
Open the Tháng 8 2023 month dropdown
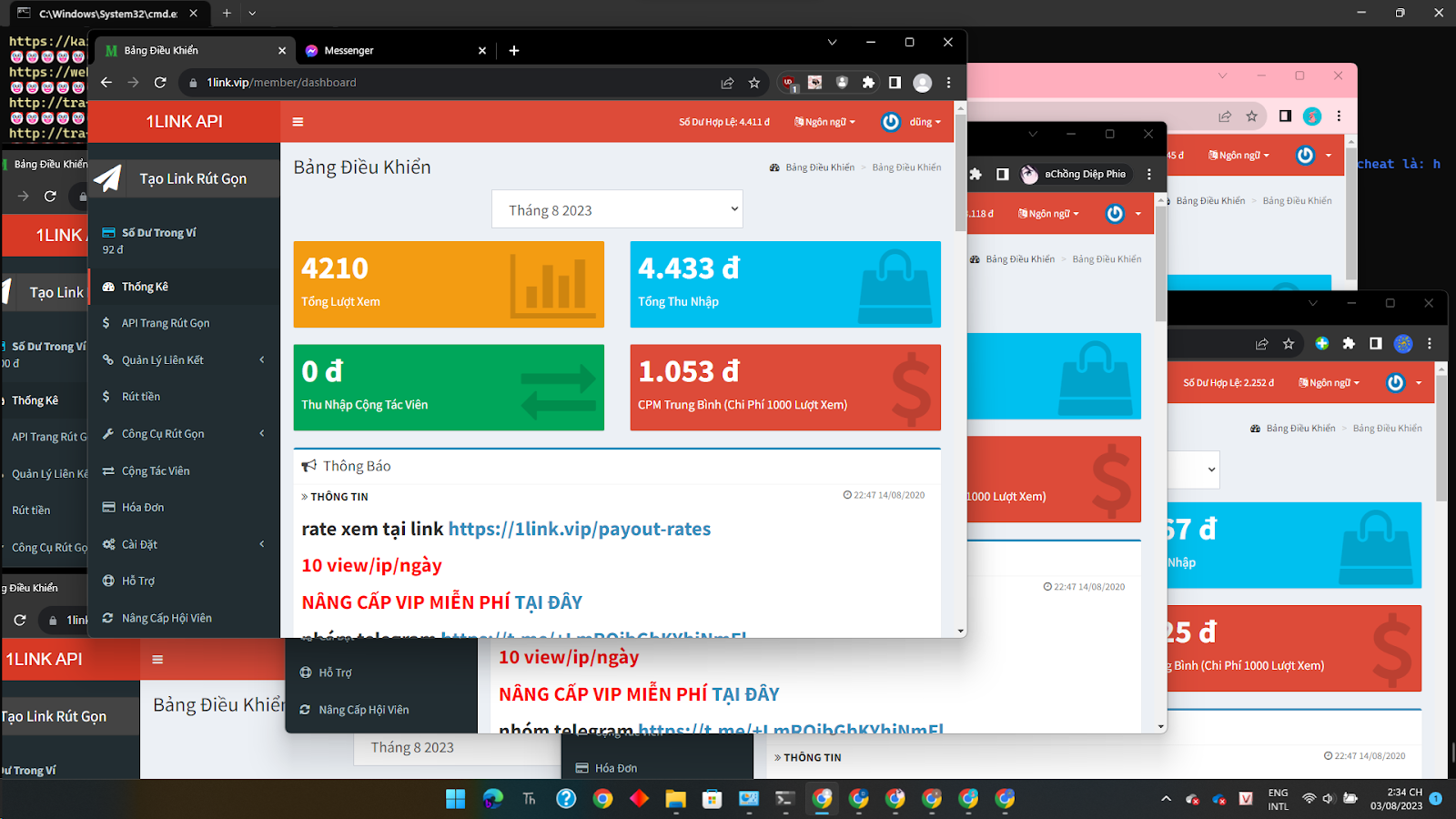tap(617, 209)
